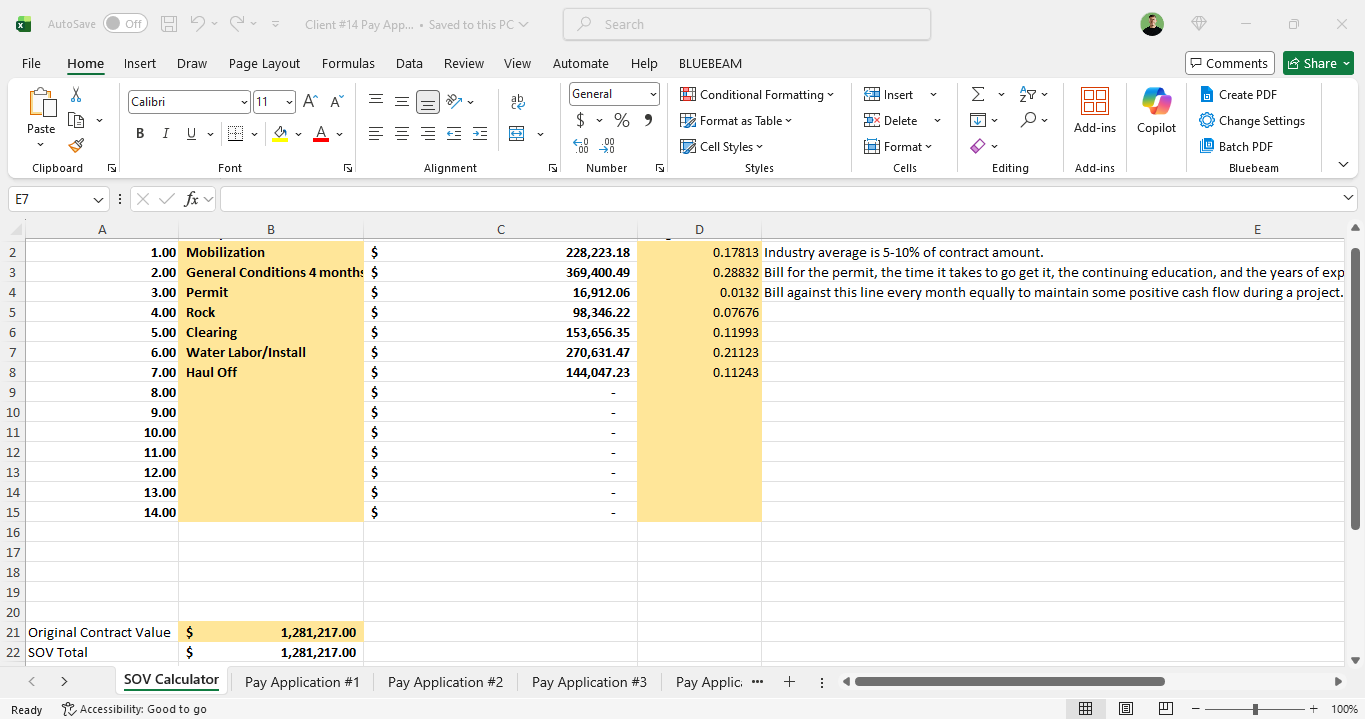Click Bluebeam Batch PDF
This screenshot has height=719, width=1365.
click(1237, 147)
